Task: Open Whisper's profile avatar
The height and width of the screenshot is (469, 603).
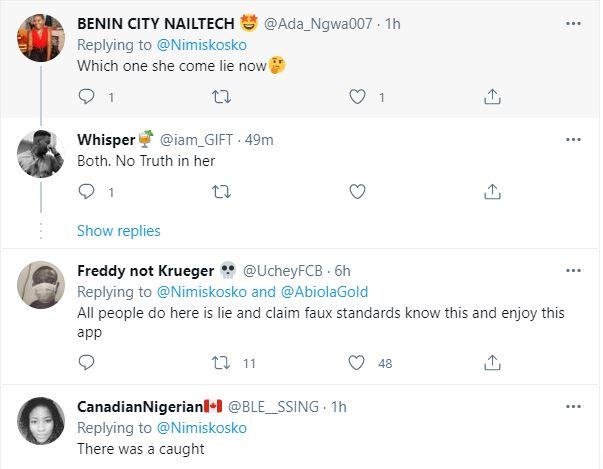Action: tap(41, 155)
